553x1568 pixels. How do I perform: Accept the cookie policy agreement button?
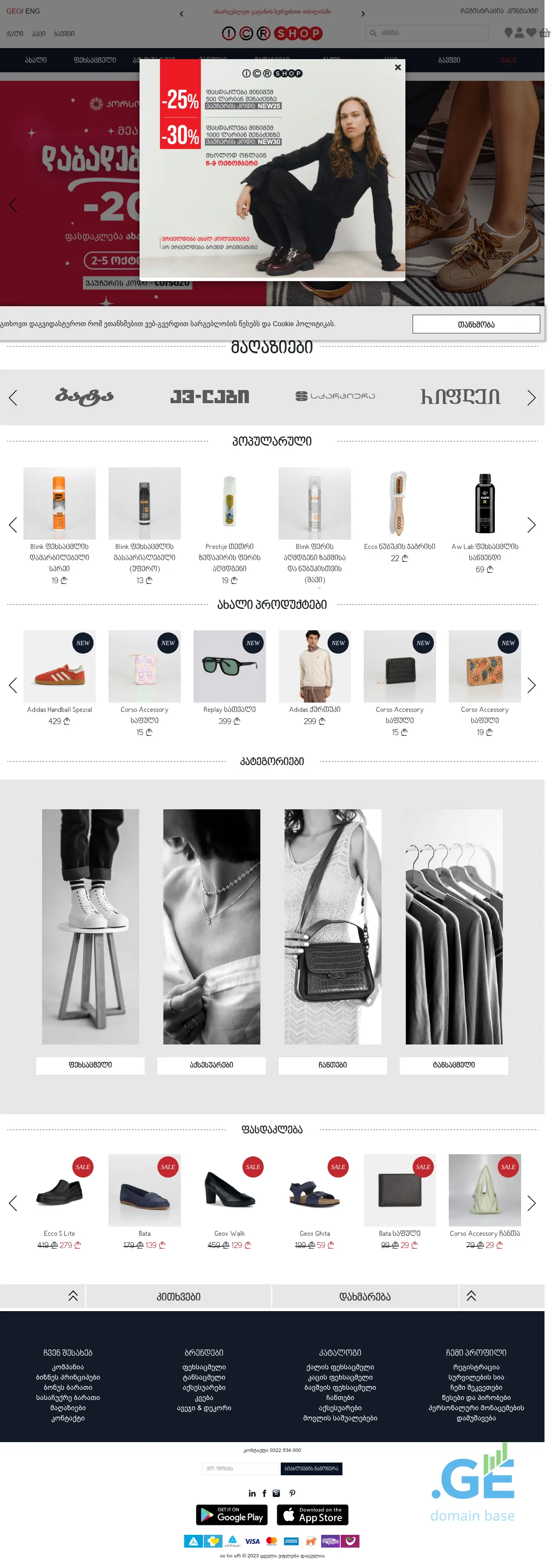click(x=476, y=324)
